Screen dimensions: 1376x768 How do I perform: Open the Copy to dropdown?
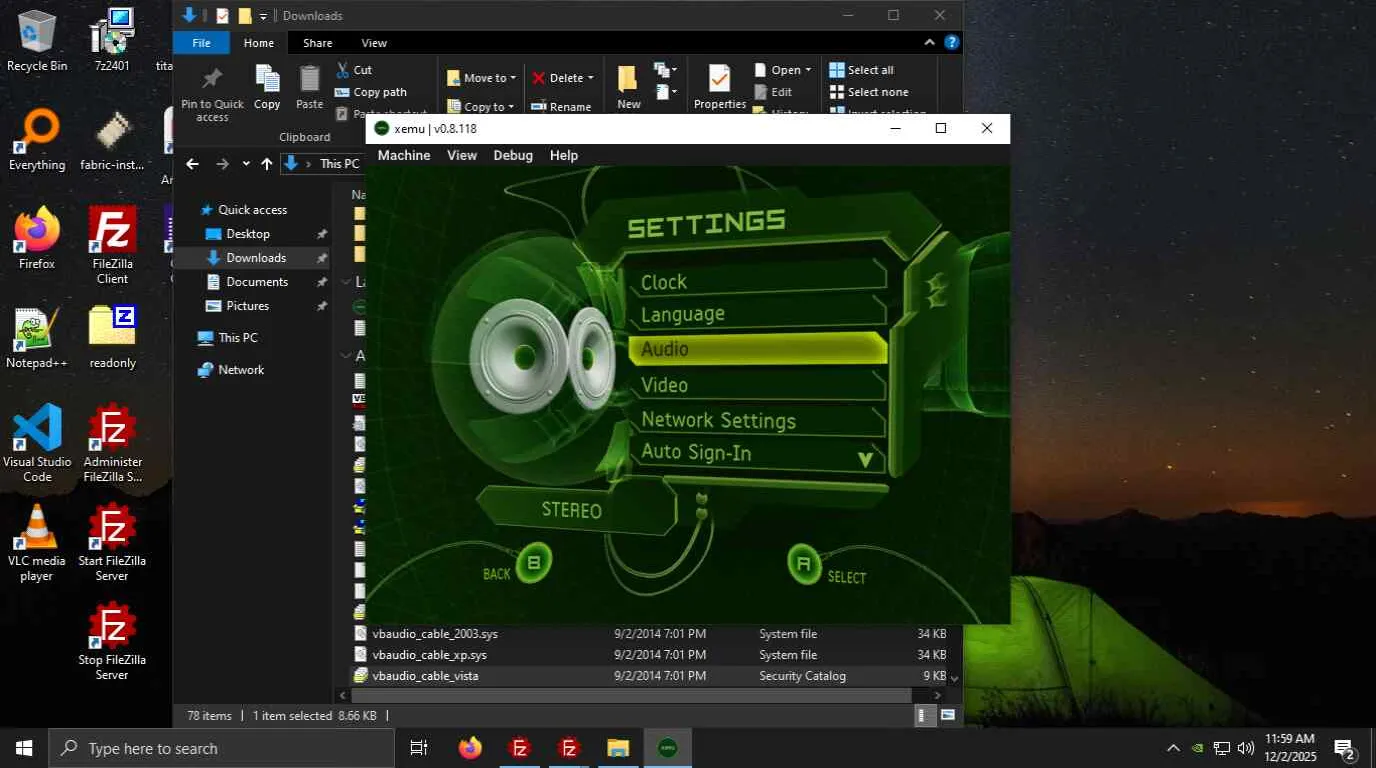(480, 107)
